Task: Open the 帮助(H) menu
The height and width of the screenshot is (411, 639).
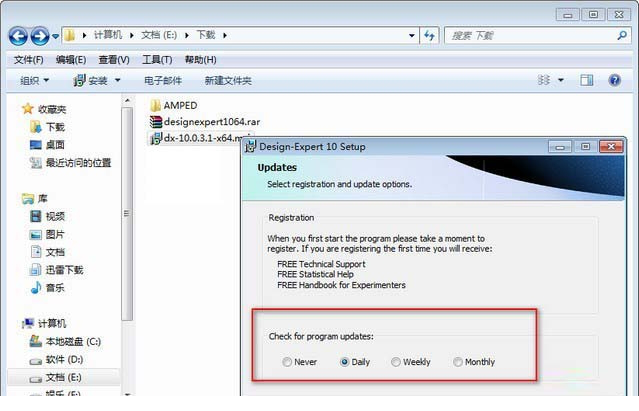Action: [x=201, y=60]
